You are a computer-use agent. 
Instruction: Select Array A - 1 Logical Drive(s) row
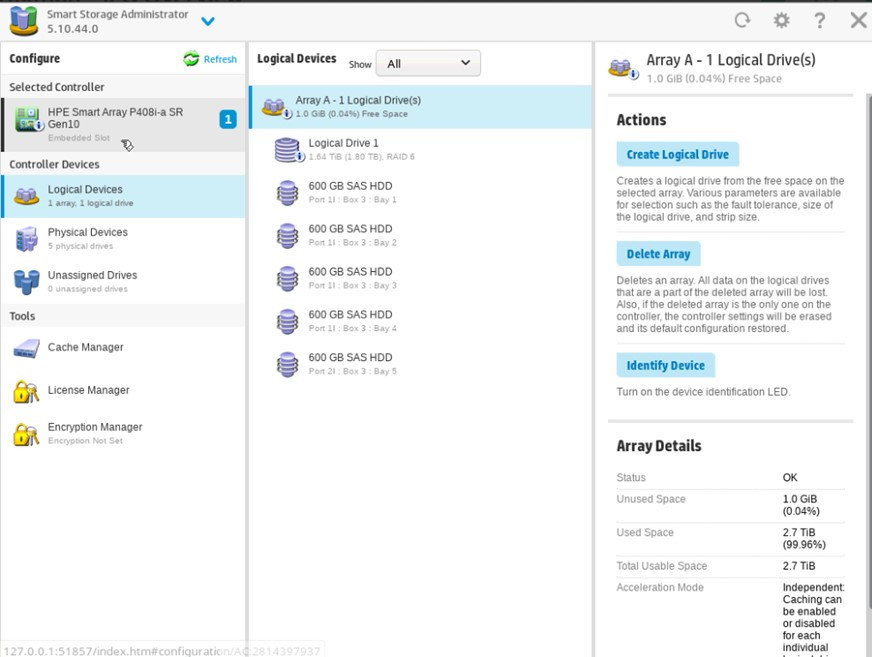click(421, 107)
